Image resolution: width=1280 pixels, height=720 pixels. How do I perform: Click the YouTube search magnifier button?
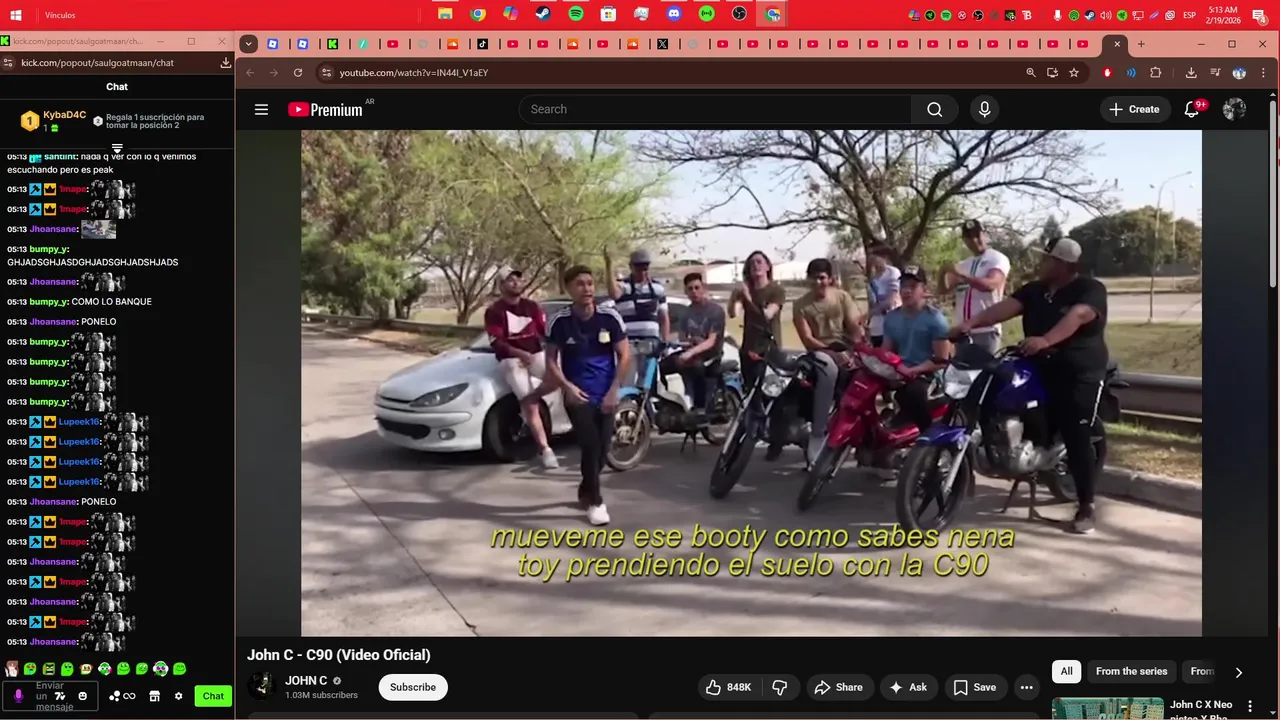point(934,110)
